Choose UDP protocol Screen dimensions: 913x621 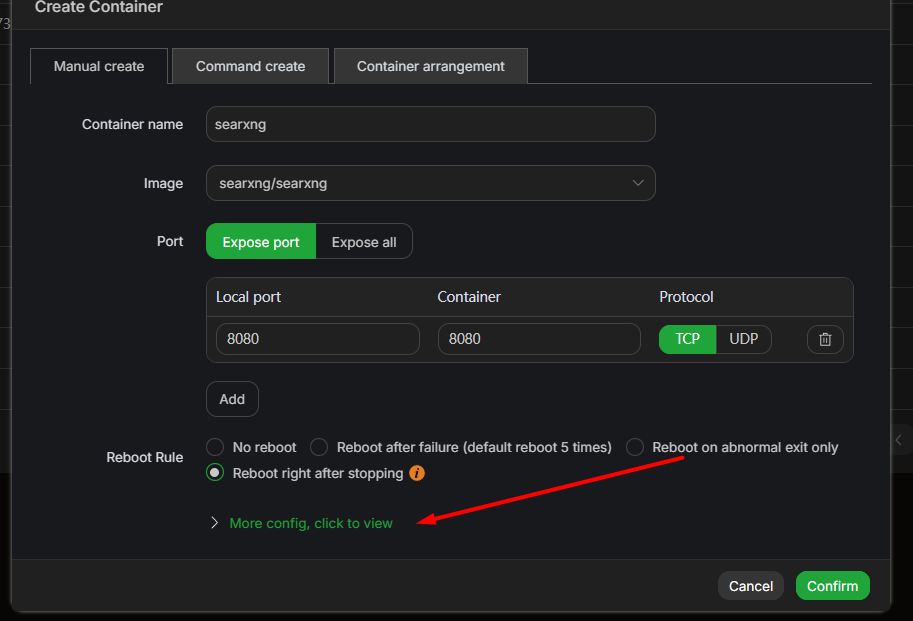[744, 339]
